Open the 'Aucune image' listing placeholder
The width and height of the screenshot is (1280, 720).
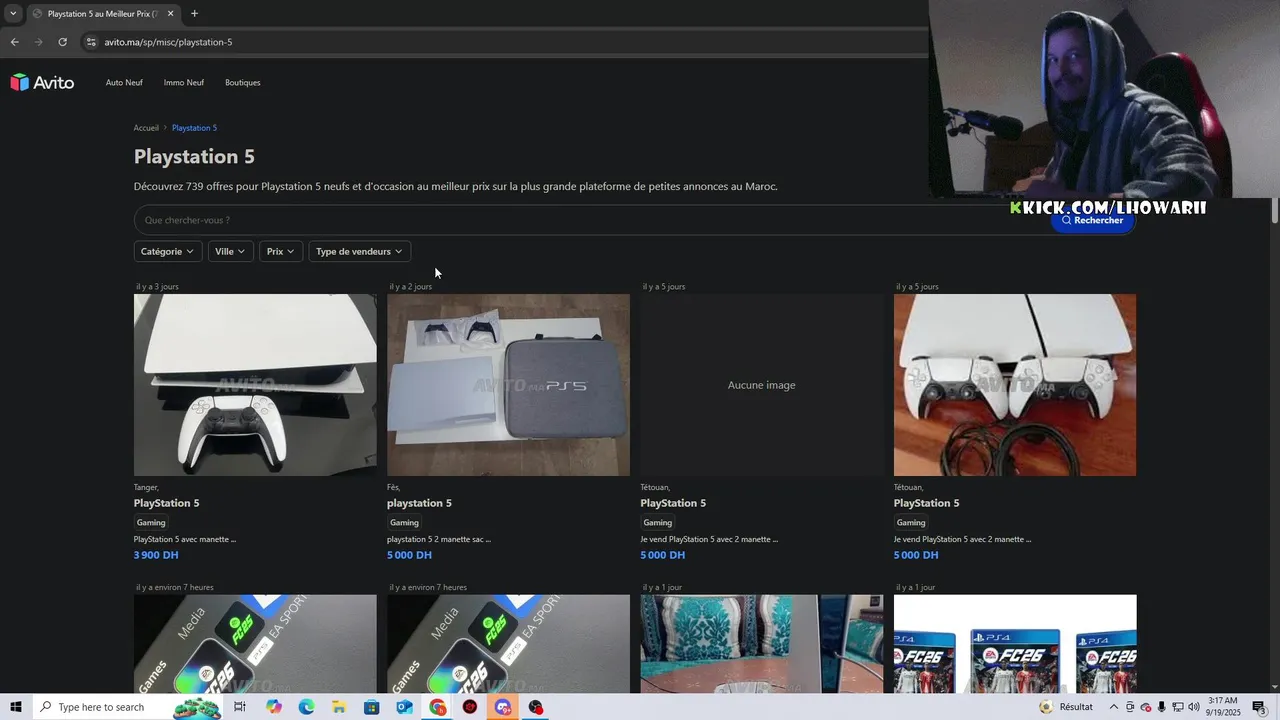[762, 385]
